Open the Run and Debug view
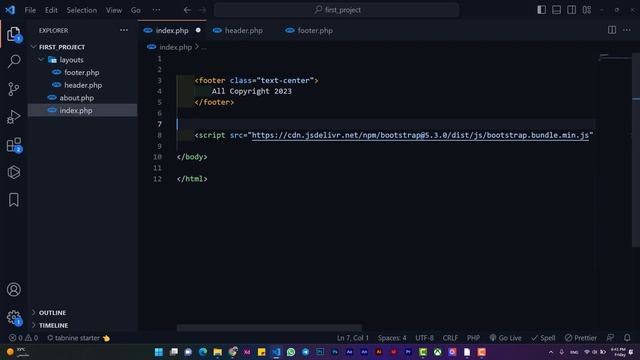Screen dimensions: 640x360 click(x=13, y=117)
